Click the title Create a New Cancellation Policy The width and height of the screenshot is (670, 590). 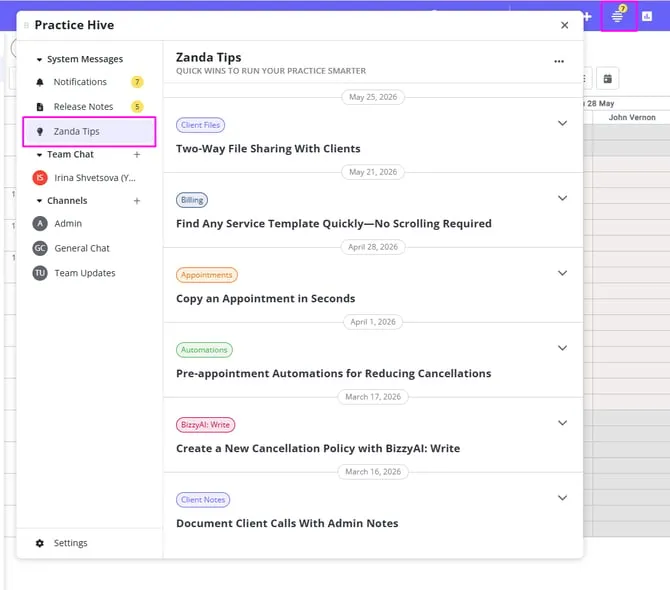(x=318, y=449)
